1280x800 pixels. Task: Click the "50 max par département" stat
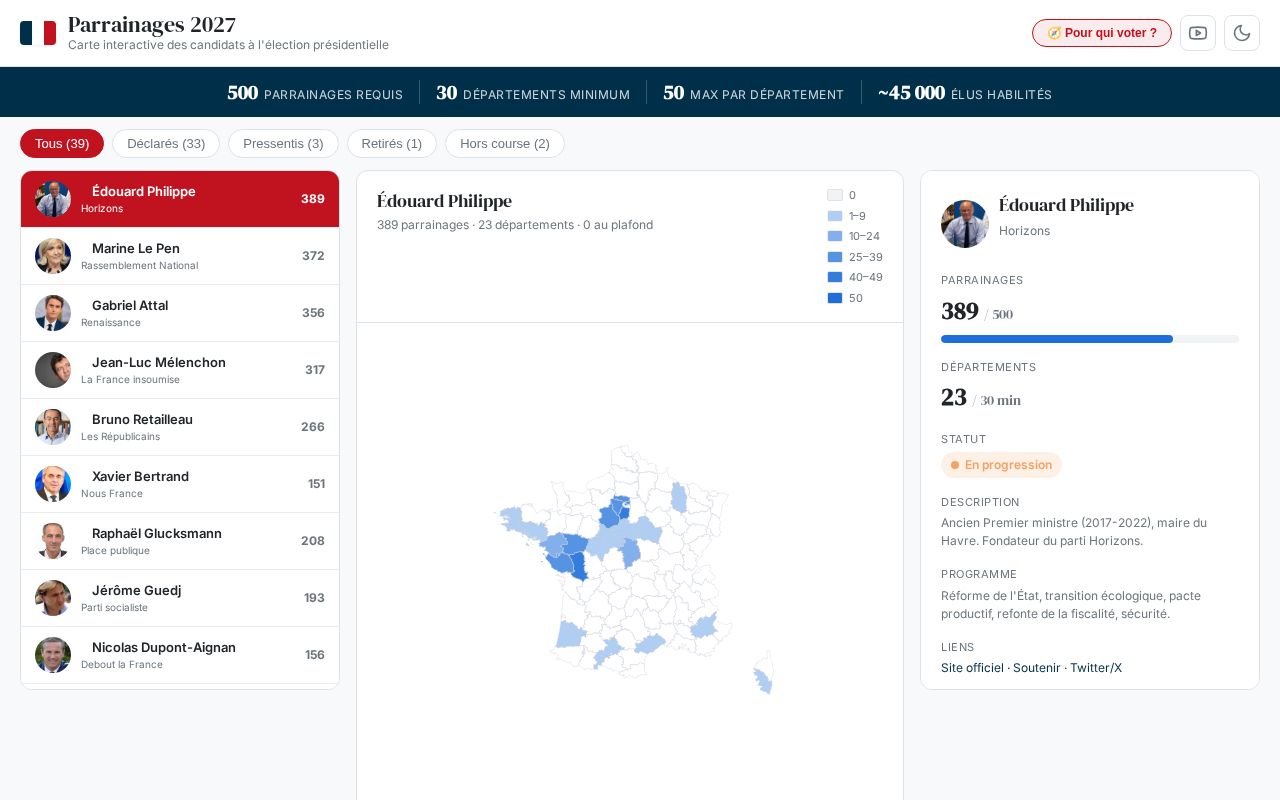[754, 93]
